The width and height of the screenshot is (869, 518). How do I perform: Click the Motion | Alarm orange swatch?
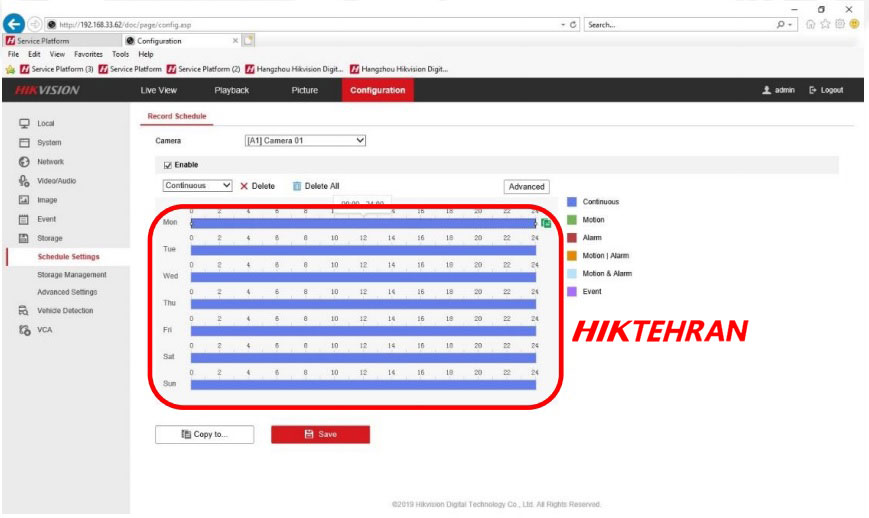[x=572, y=256]
